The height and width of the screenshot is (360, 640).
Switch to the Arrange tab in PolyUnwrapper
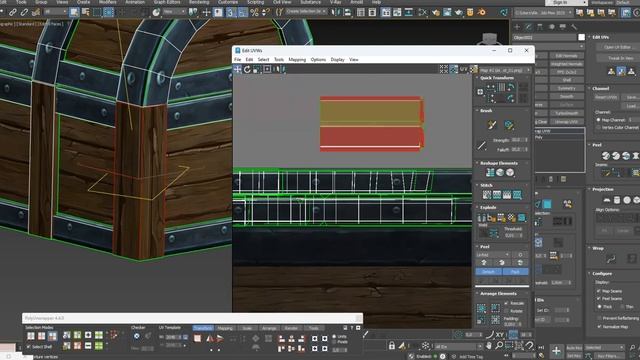(x=269, y=328)
